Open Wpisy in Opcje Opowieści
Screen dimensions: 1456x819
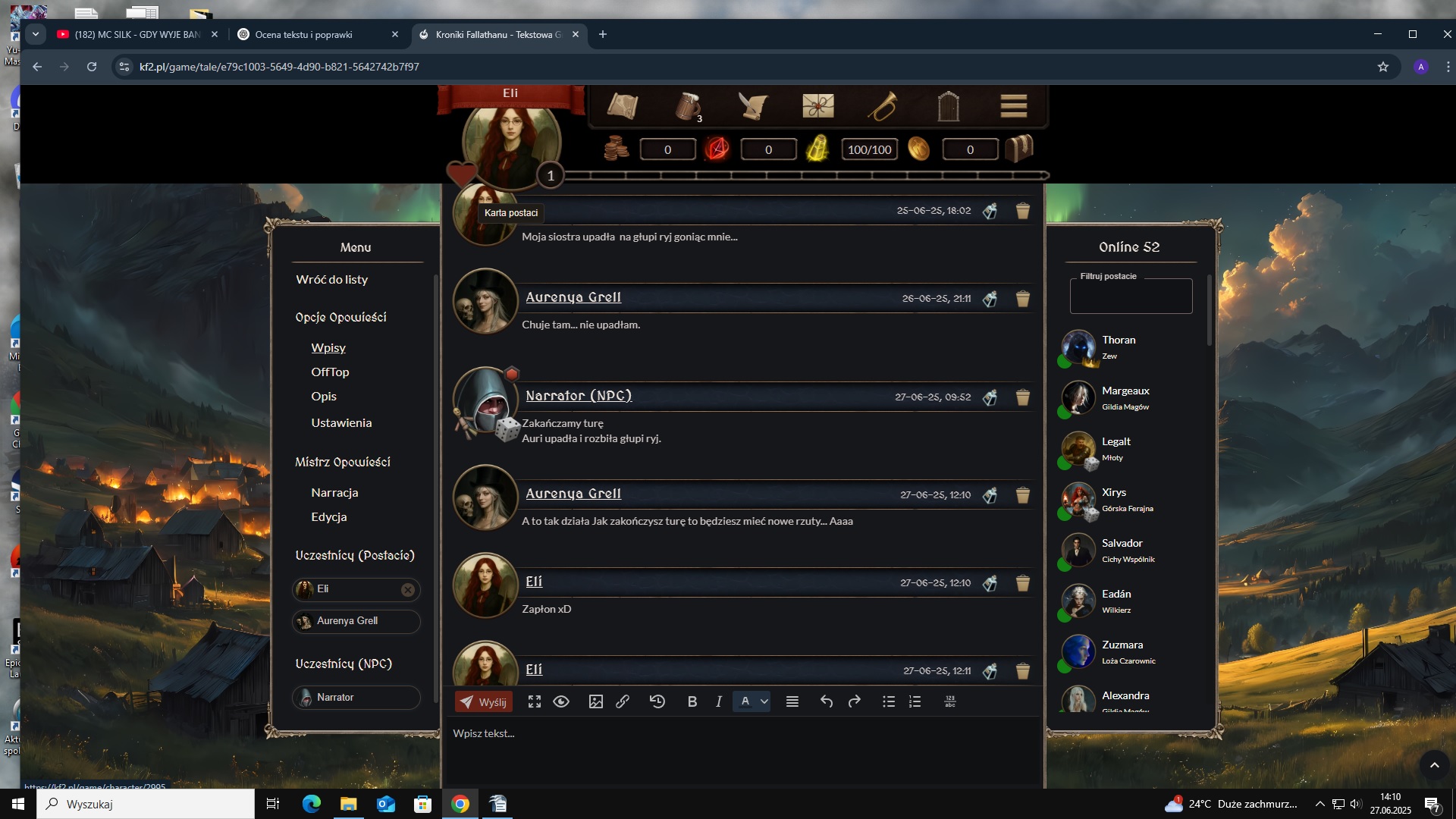328,348
